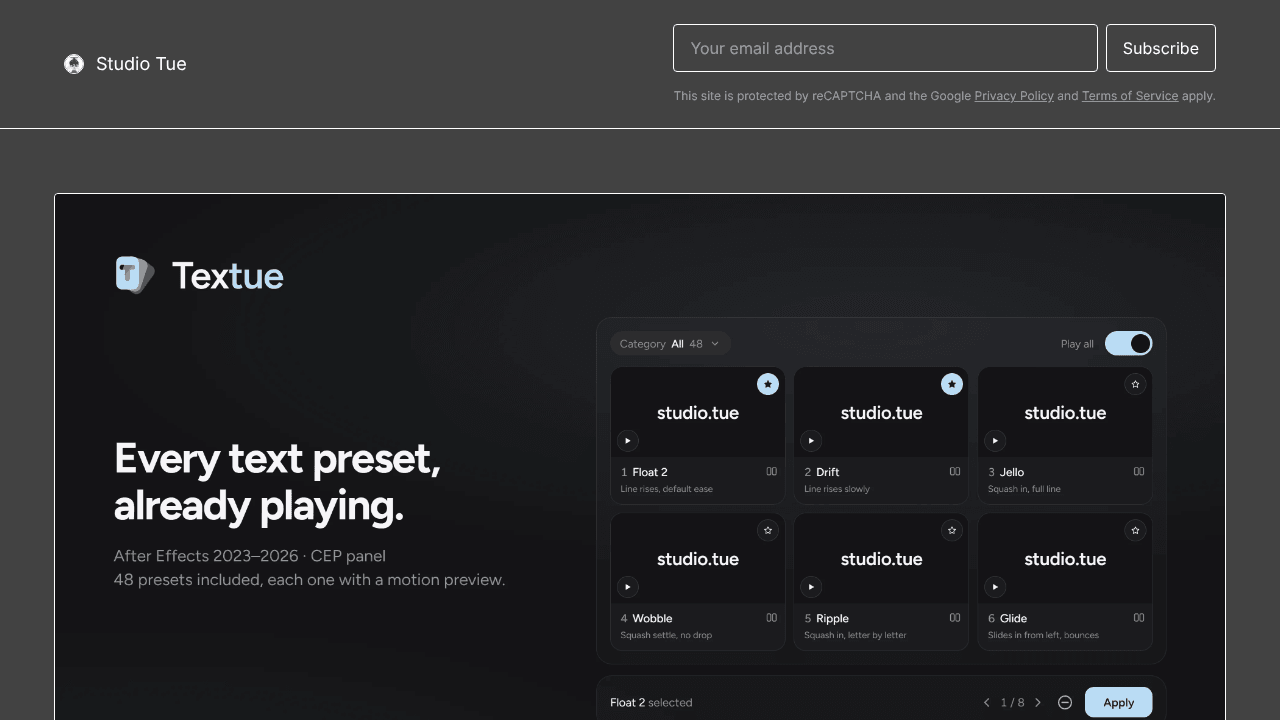This screenshot has height=720, width=1280.
Task: Unfavorite the Drift preset star
Action: pos(952,384)
